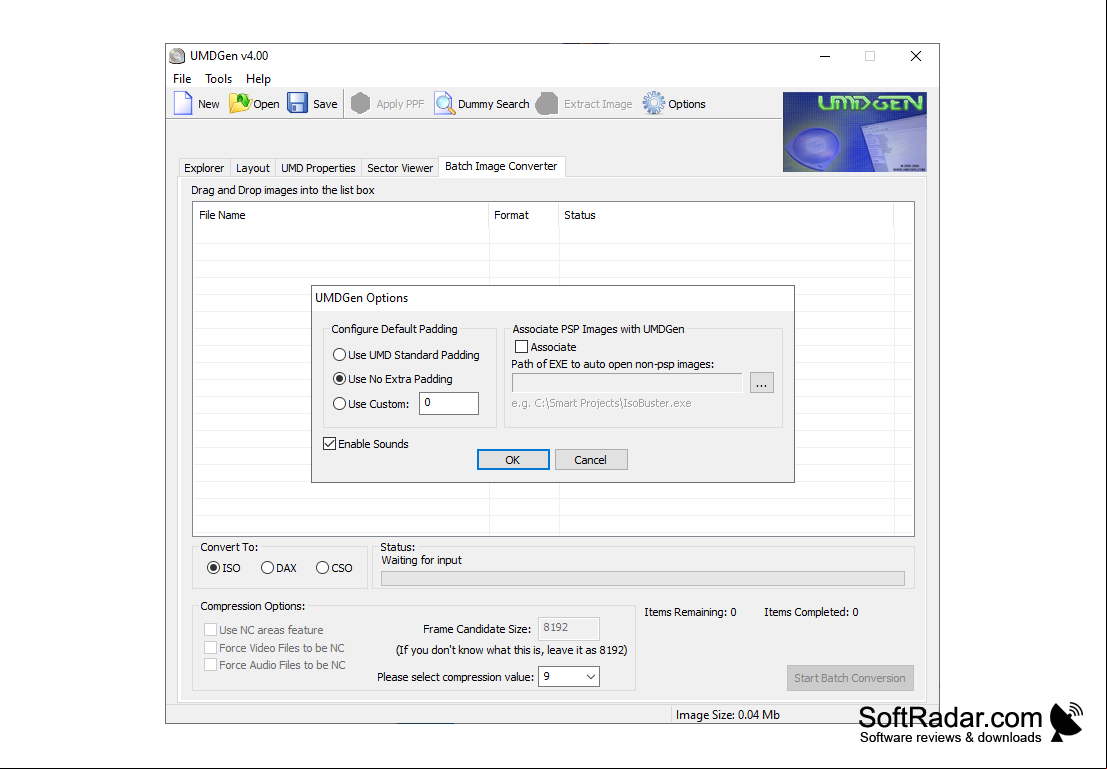The image size is (1107, 769).
Task: Click the EXE path input field
Action: click(x=627, y=383)
